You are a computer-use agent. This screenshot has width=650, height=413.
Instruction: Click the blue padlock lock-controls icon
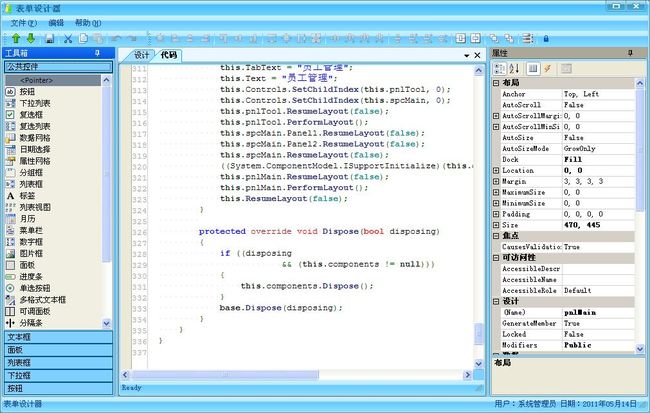[x=546, y=39]
